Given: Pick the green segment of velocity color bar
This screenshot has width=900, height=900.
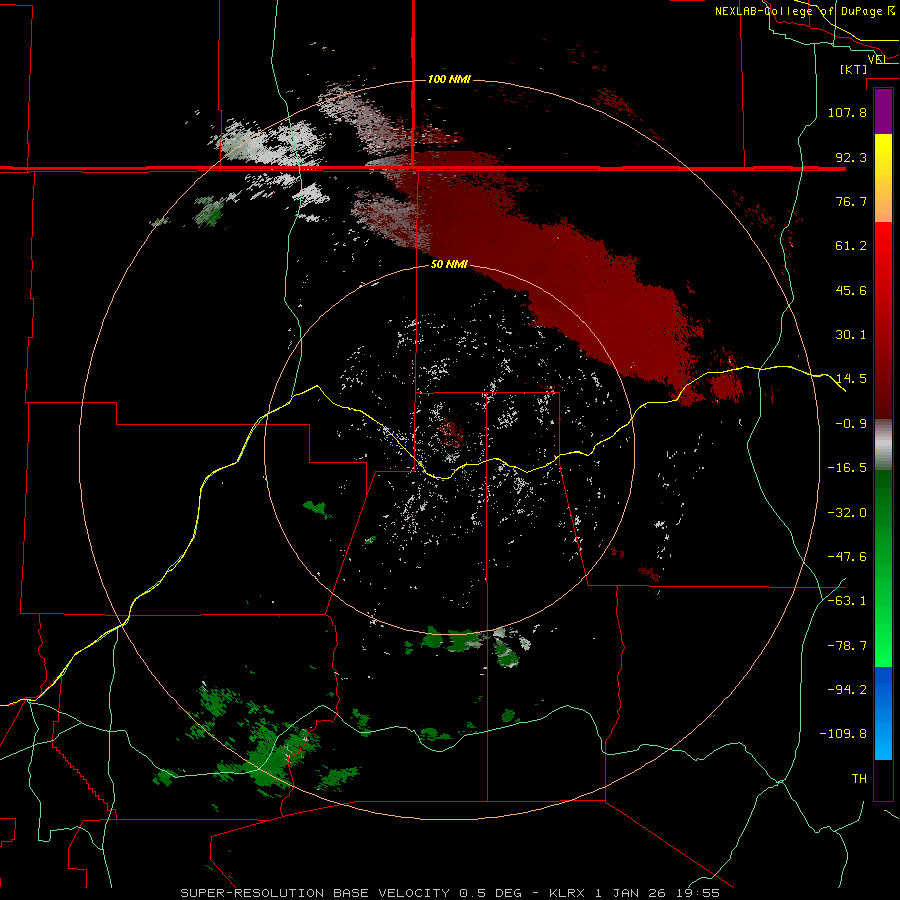Looking at the screenshot, I should [883, 568].
